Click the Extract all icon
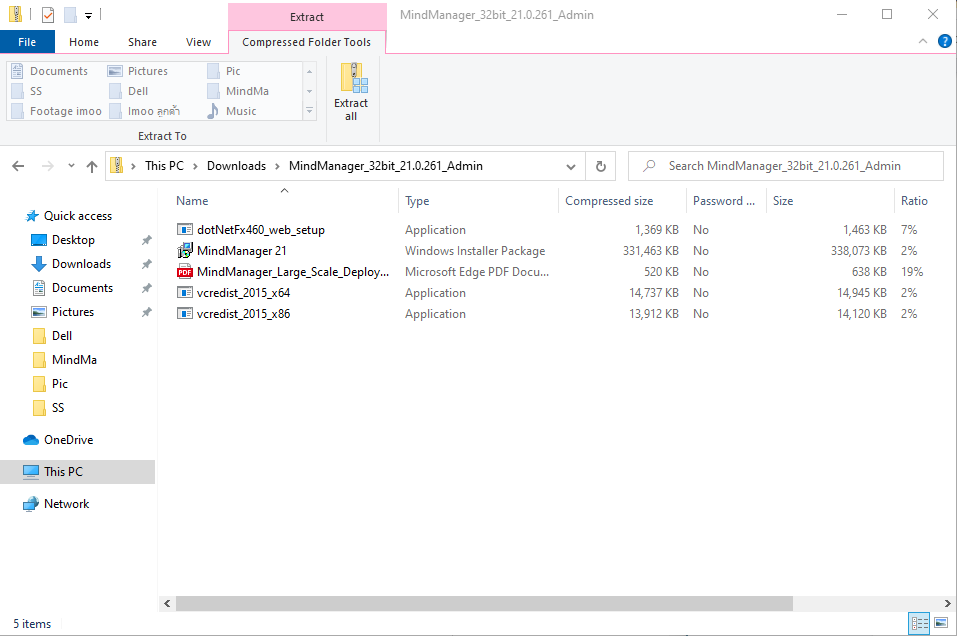The width and height of the screenshot is (957, 636). [x=351, y=92]
